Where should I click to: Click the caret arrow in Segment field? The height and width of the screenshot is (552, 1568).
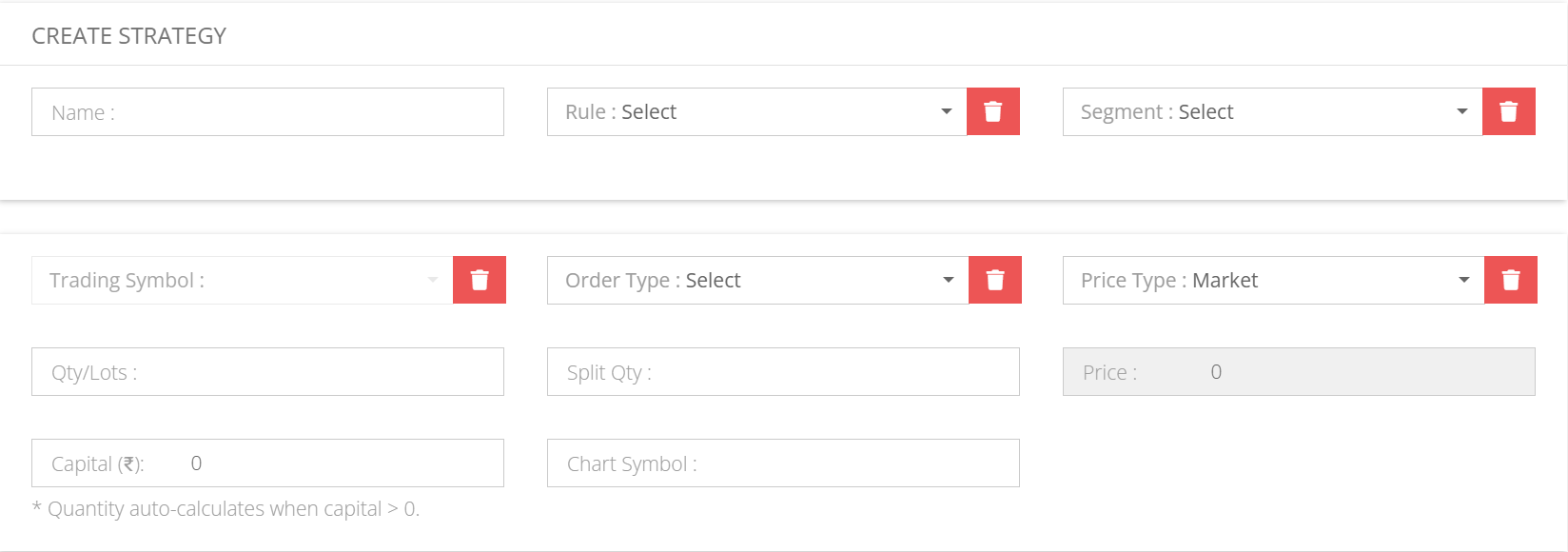tap(1462, 111)
